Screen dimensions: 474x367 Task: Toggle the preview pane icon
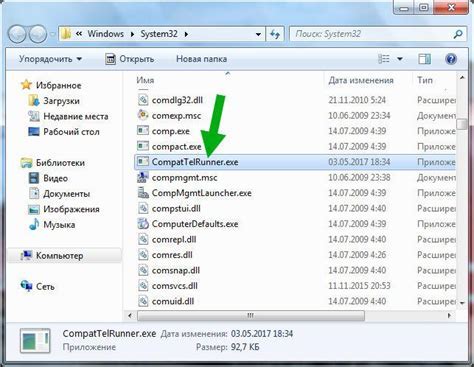[x=424, y=59]
